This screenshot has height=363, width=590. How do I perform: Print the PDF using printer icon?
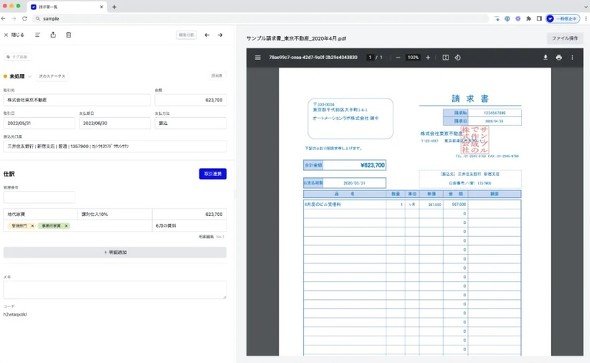point(559,58)
